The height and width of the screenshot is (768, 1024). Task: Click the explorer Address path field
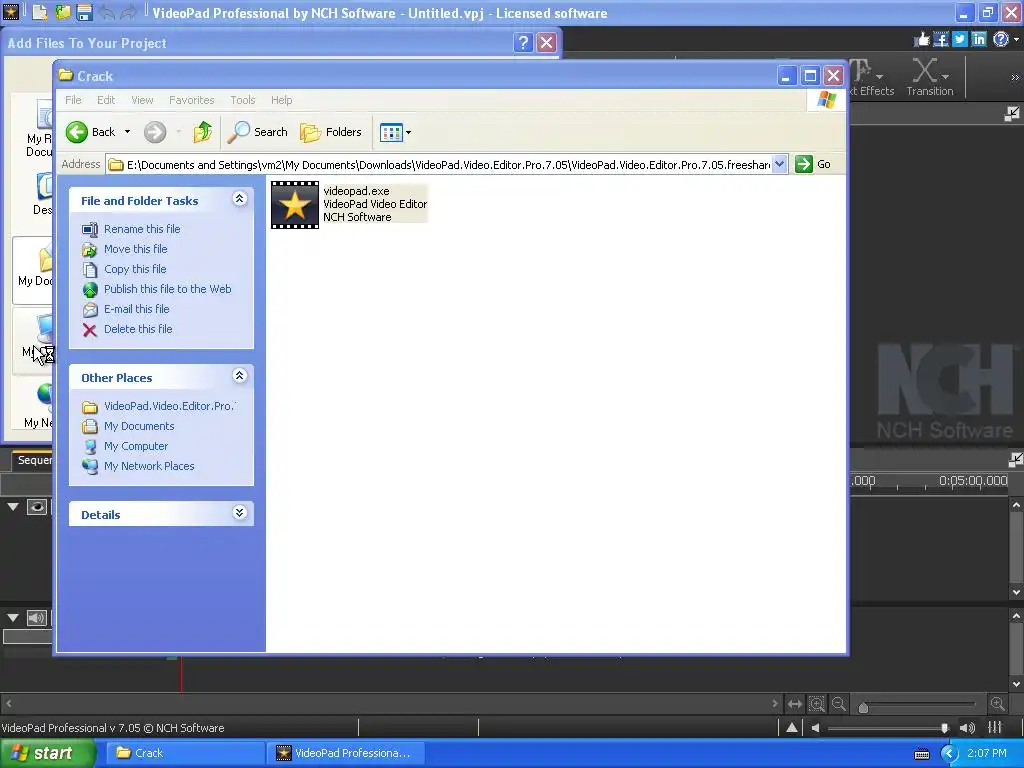click(x=448, y=165)
